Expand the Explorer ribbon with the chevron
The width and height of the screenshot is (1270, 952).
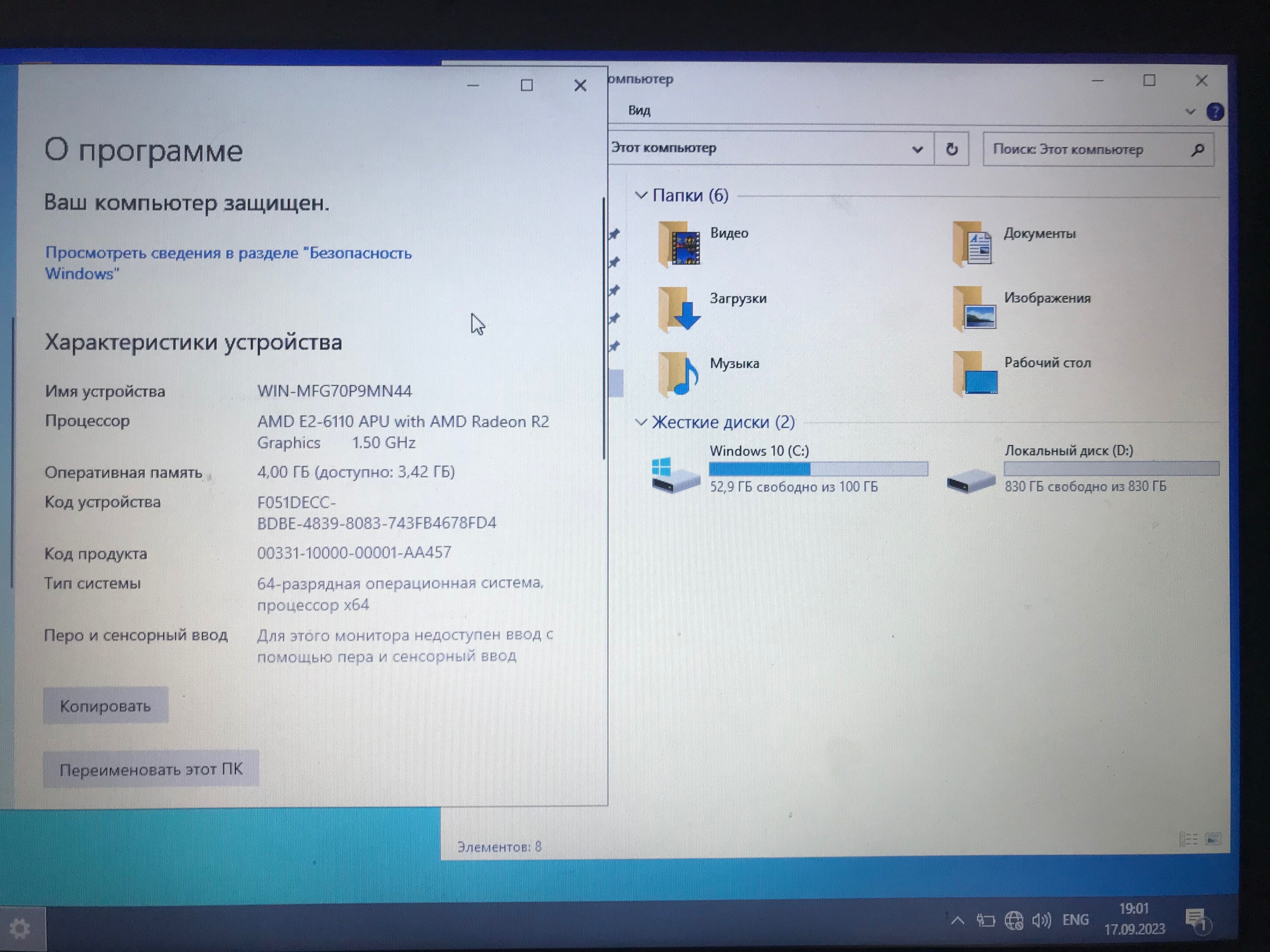point(1190,111)
